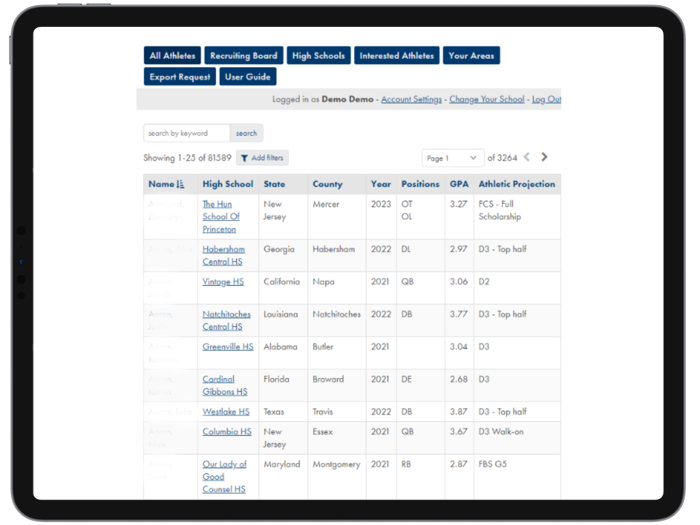Open the Natchitoches Central HS link

[x=226, y=321]
